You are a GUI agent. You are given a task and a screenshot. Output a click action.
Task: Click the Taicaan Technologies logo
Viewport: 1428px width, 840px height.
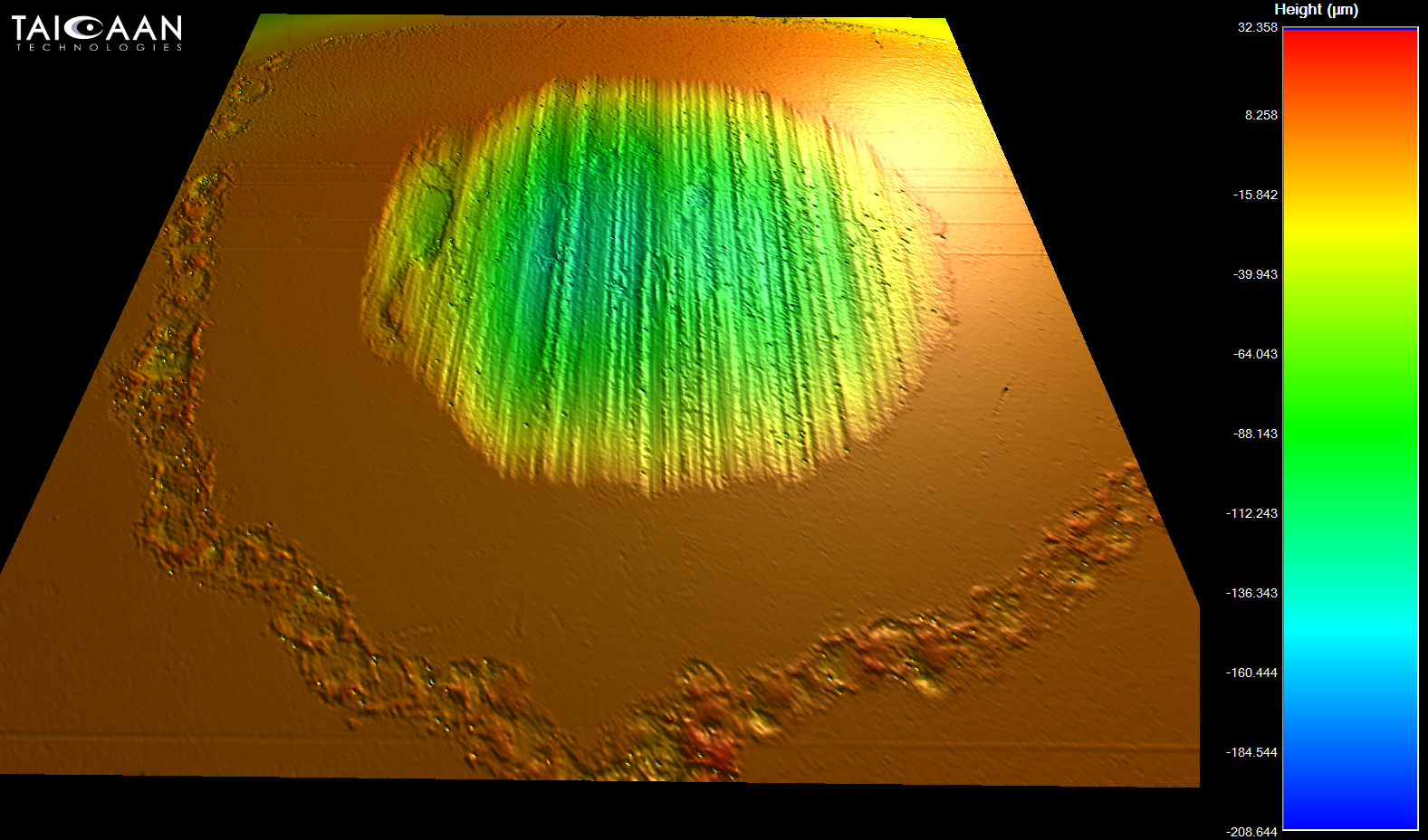97,33
